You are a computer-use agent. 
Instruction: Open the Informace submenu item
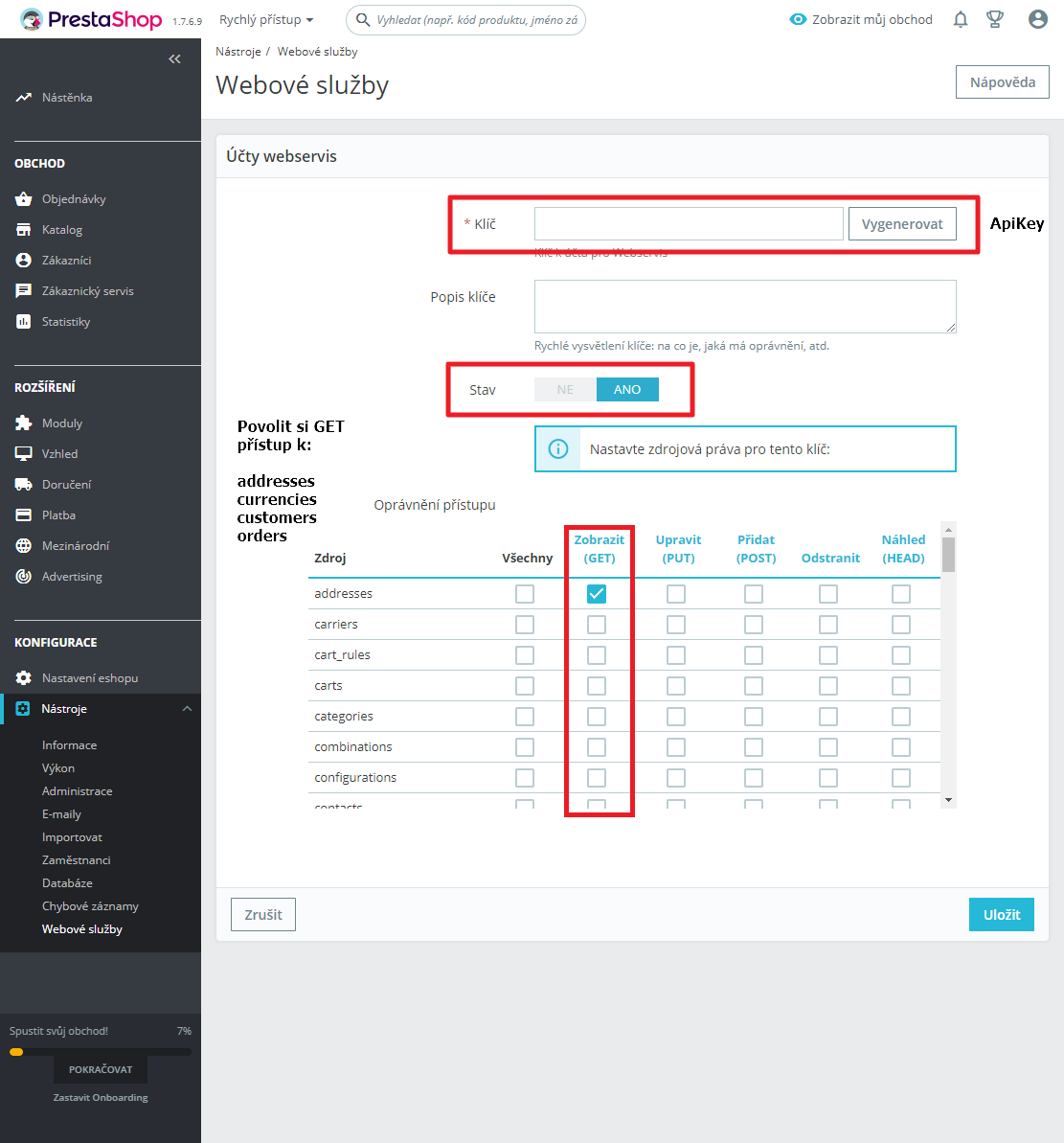click(69, 745)
